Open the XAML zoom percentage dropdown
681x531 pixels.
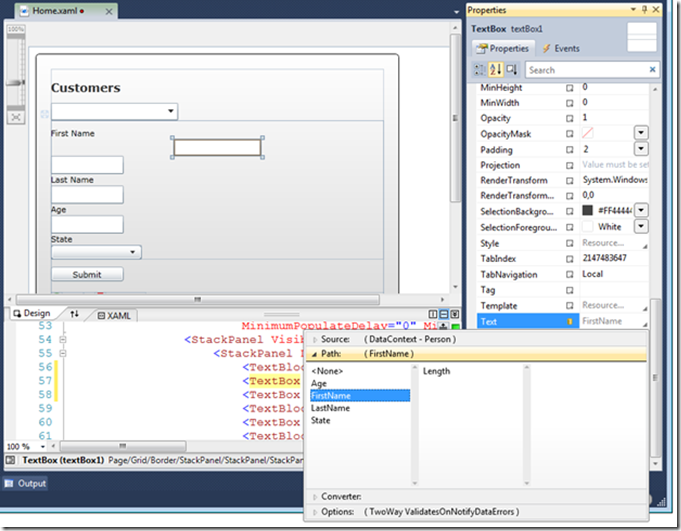click(43, 446)
